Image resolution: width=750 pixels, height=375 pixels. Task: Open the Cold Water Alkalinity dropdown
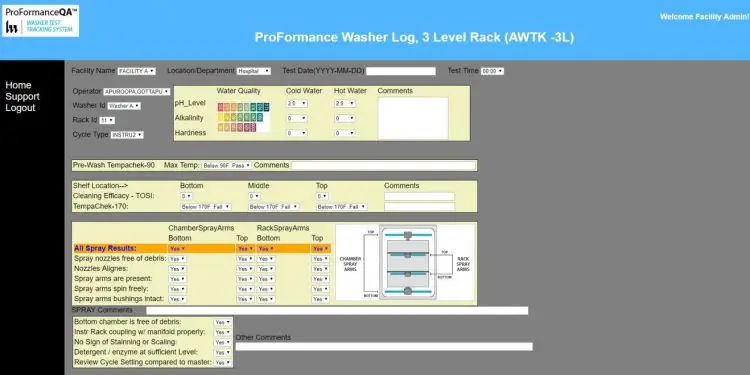[x=297, y=119]
